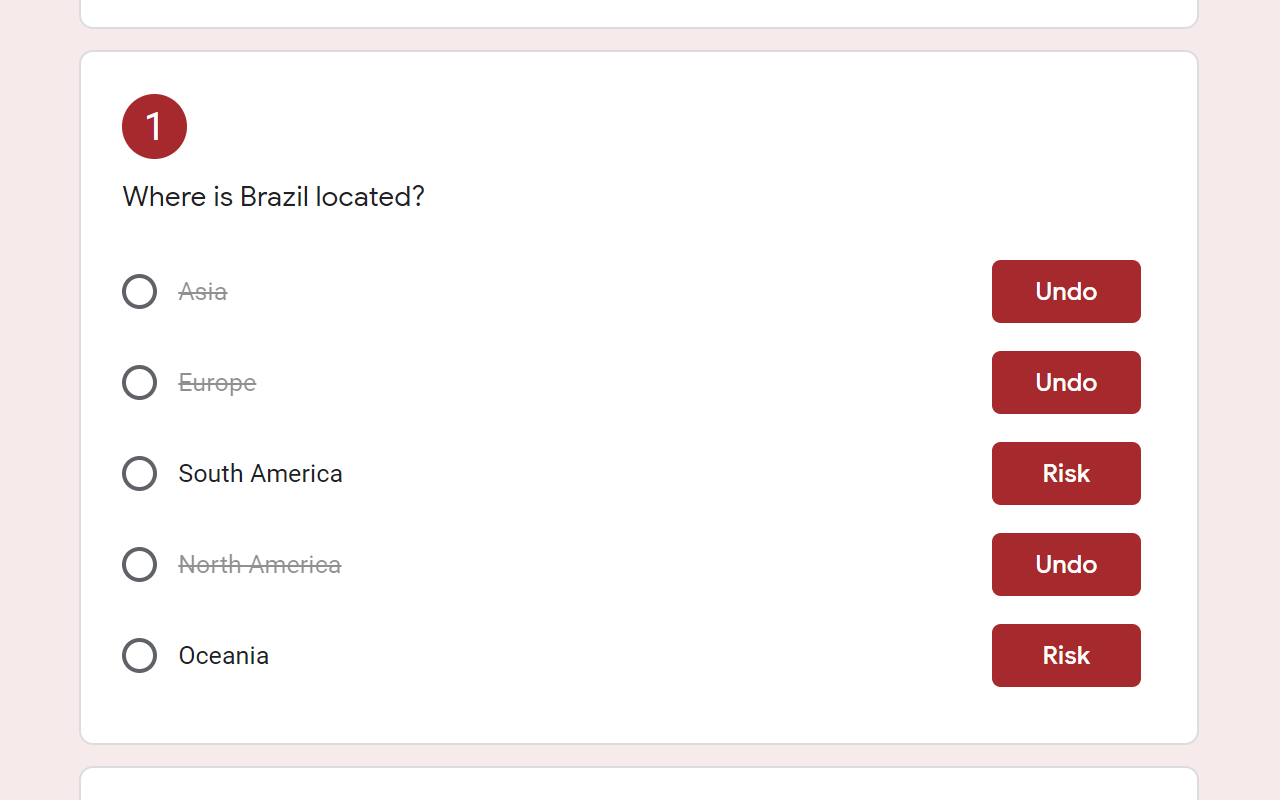The image size is (1280, 800).
Task: Click Risk beside Oceania
Action: 1066,656
